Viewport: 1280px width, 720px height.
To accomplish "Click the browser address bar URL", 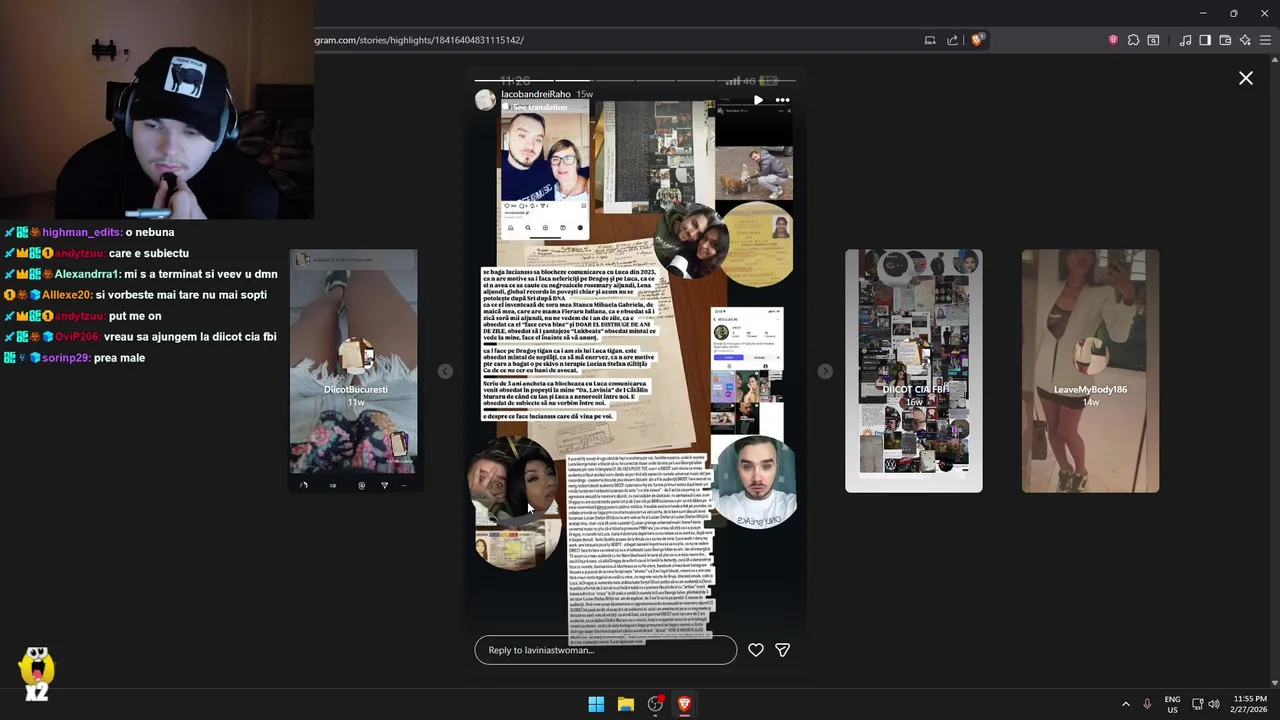I will click(418, 40).
